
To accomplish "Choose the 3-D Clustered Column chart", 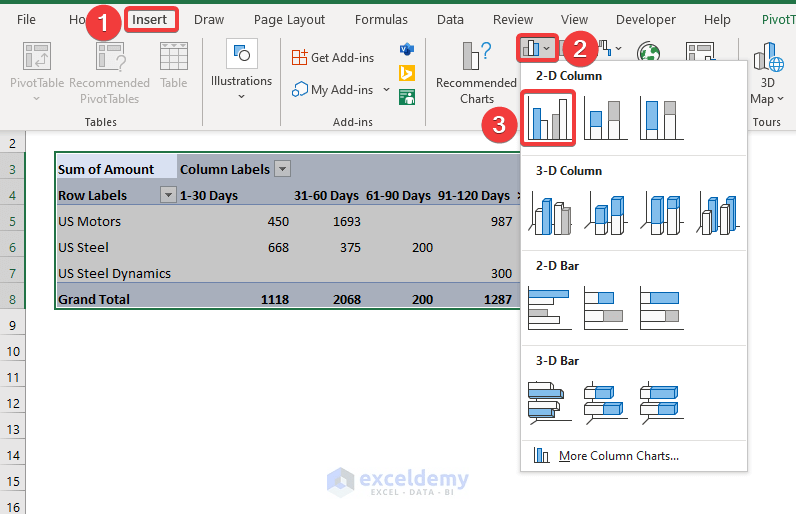I will point(550,214).
